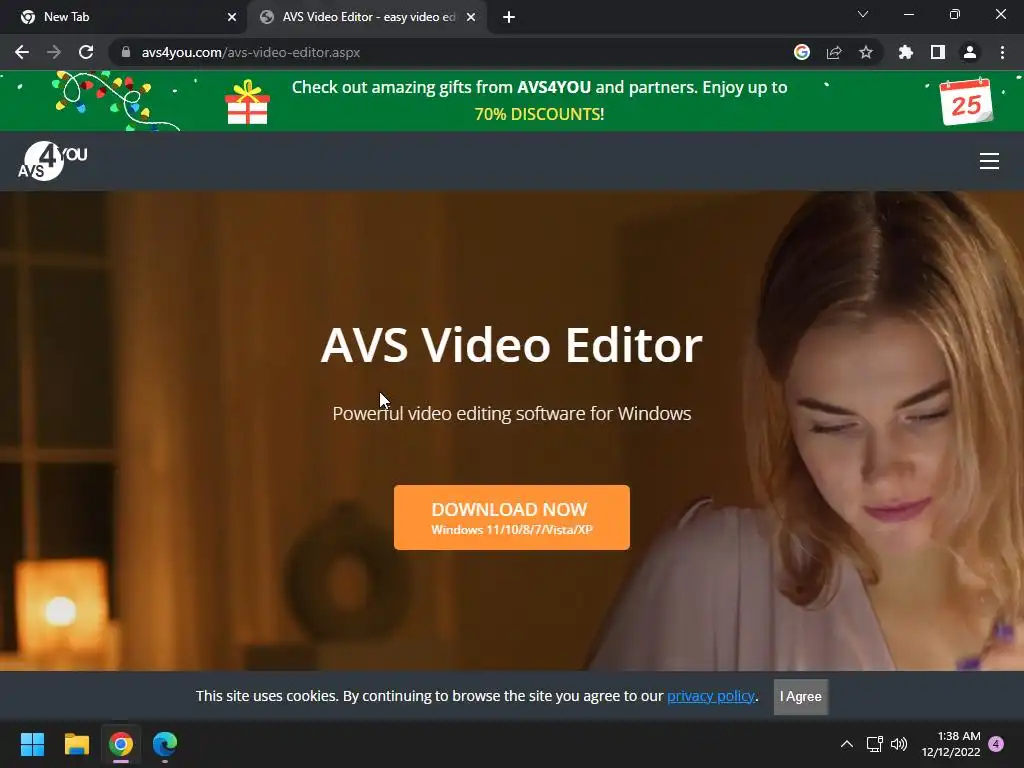Close the AVS Video Editor tab
This screenshot has width=1024, height=768.
471,17
